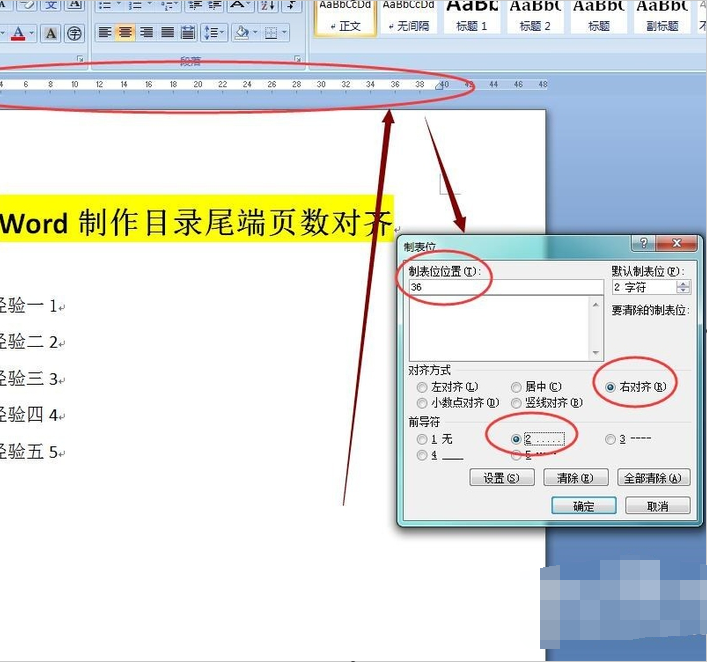707x662 pixels.
Task: Click the 全部清除(A) button
Action: pos(653,478)
